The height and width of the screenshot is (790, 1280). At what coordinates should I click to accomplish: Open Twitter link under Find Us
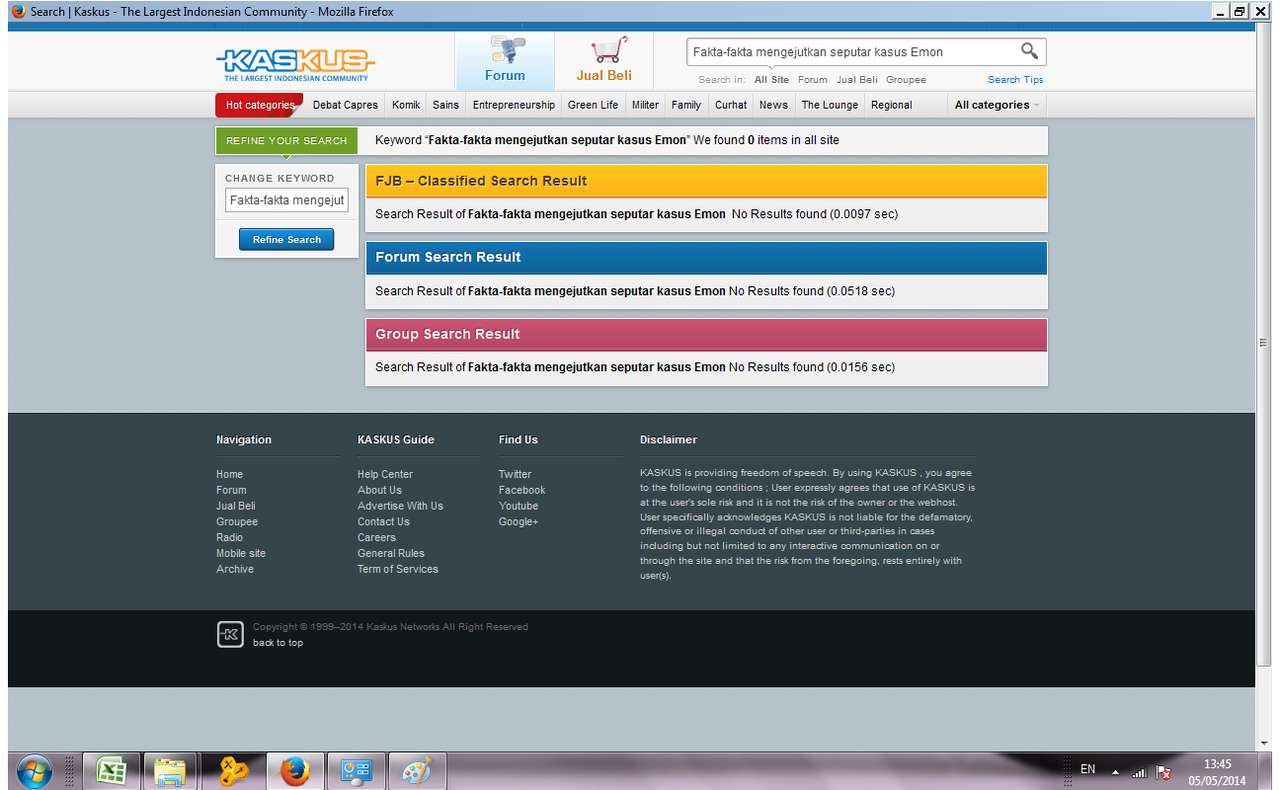coord(515,474)
